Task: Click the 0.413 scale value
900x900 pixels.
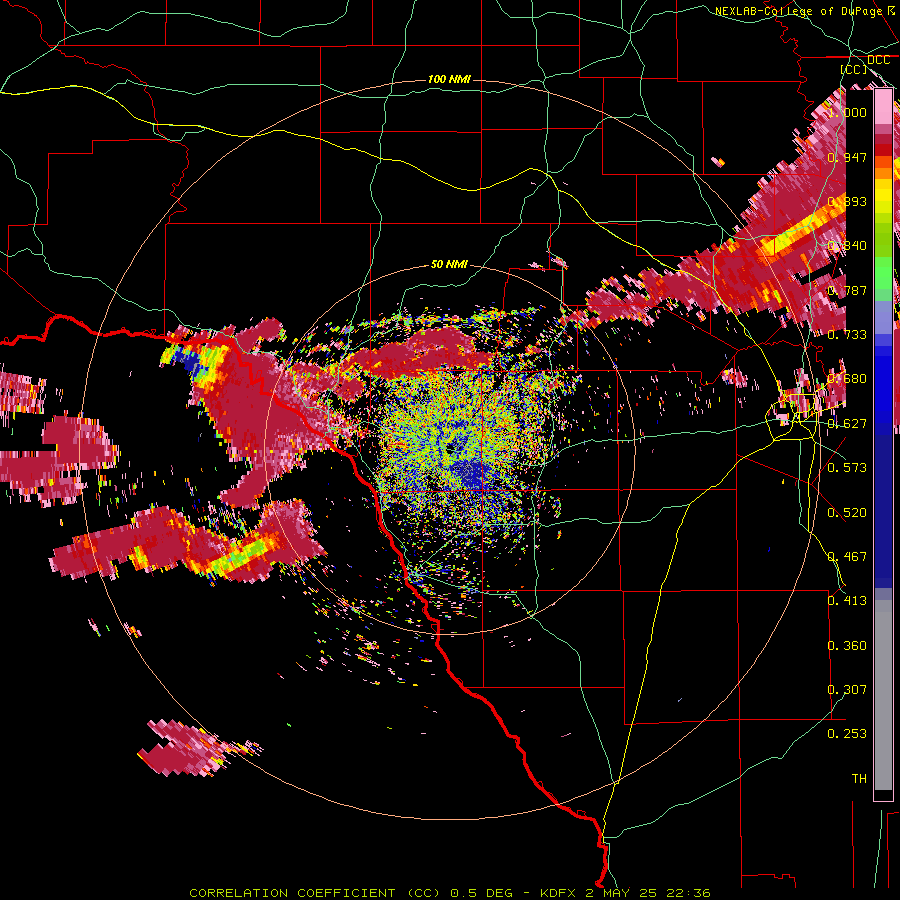Action: [x=847, y=601]
